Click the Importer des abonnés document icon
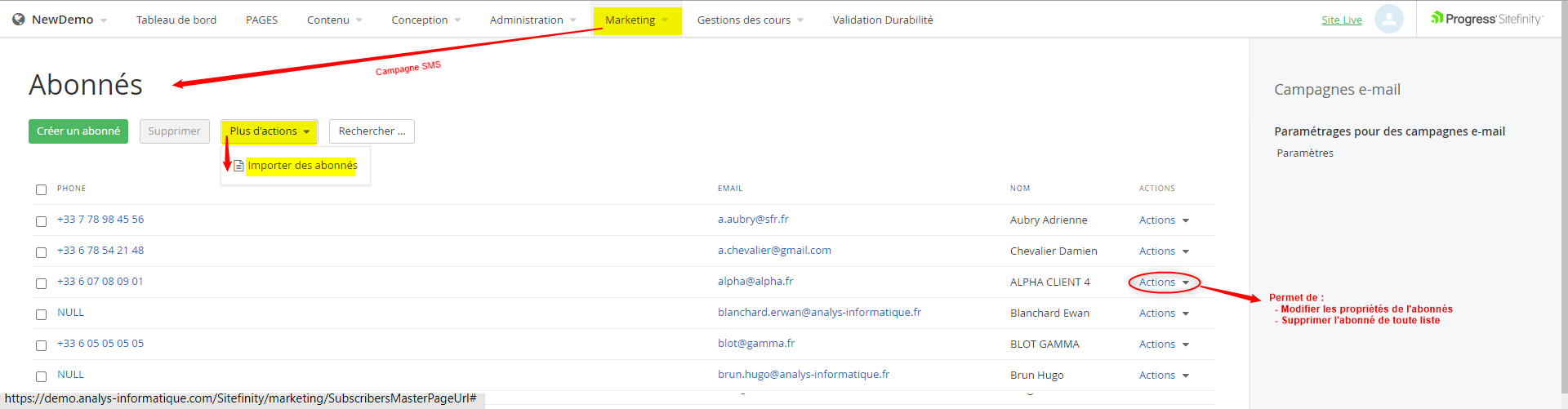 [x=238, y=166]
